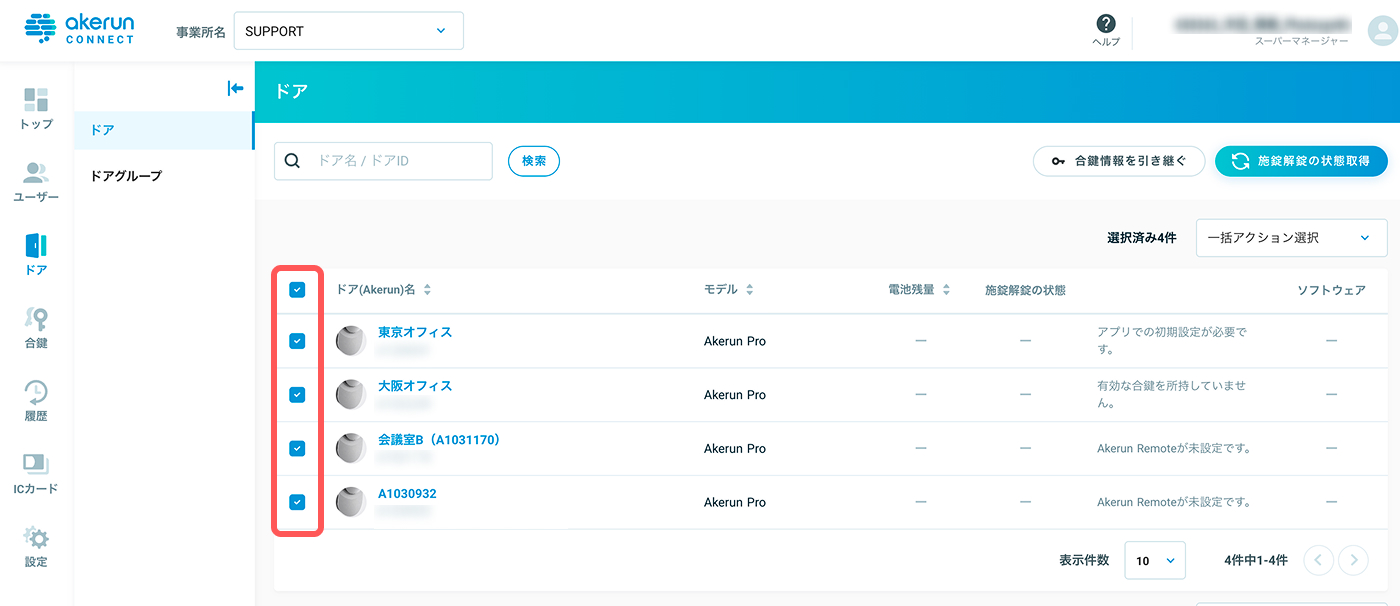Click 合鍵情報を引き継ぐ button
Screen dimensions: 1400x606
point(1119,161)
